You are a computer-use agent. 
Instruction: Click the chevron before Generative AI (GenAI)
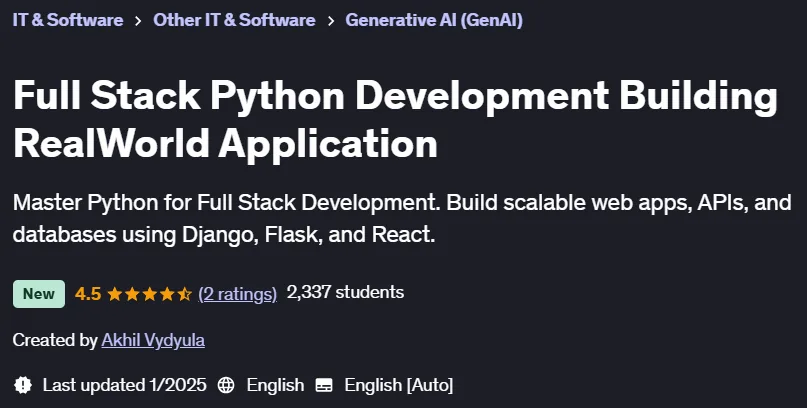pos(330,21)
